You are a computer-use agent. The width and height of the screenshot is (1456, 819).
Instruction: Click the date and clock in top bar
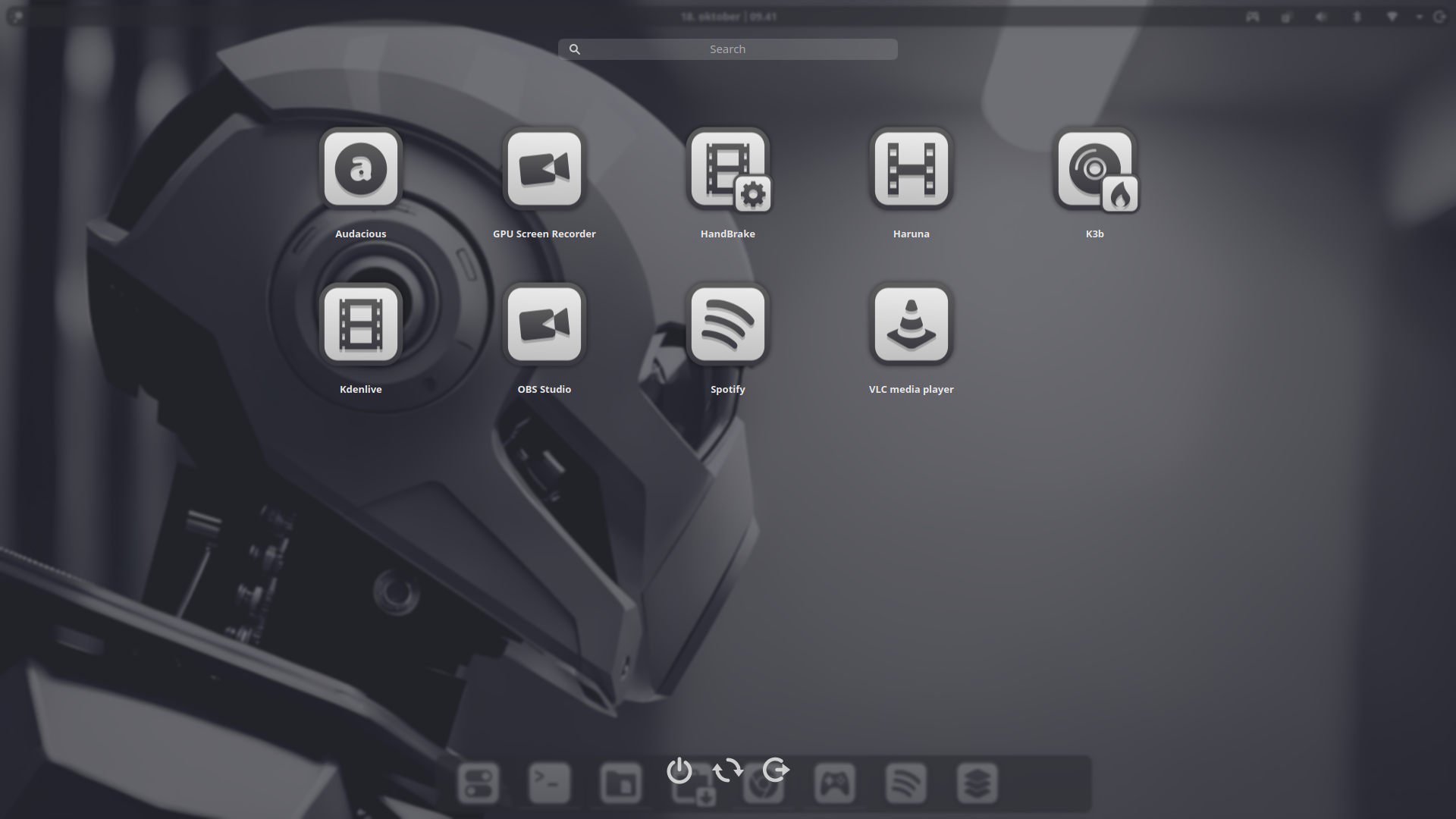[x=728, y=16]
